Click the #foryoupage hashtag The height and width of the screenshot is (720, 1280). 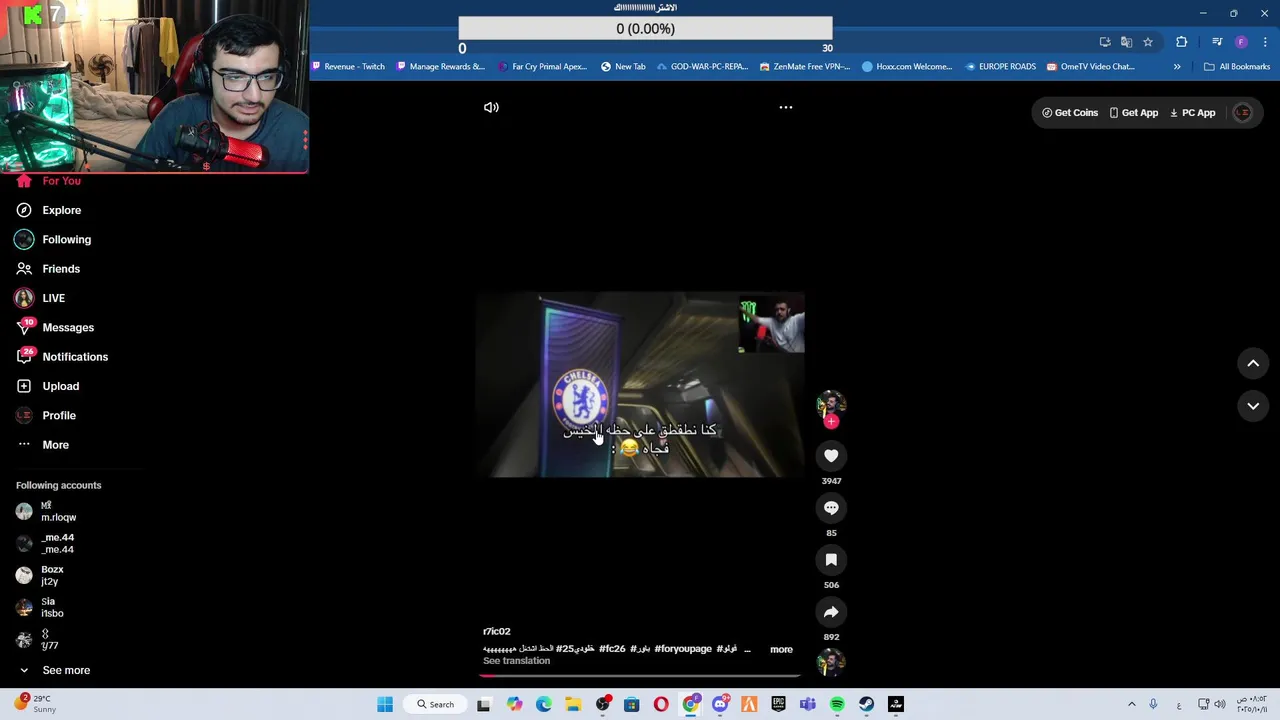[683, 649]
